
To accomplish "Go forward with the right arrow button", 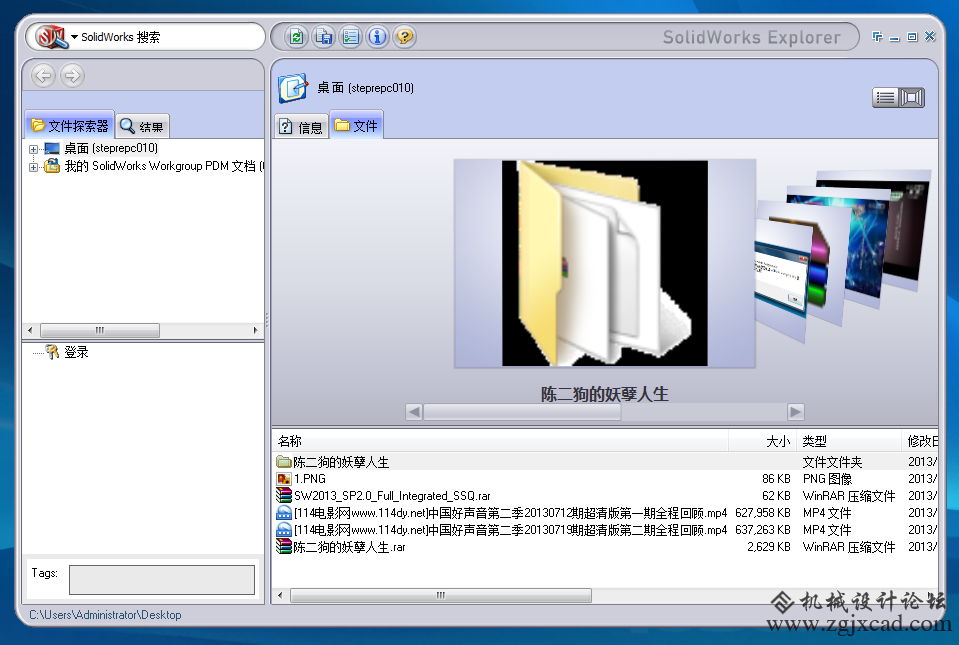I will pyautogui.click(x=72, y=76).
